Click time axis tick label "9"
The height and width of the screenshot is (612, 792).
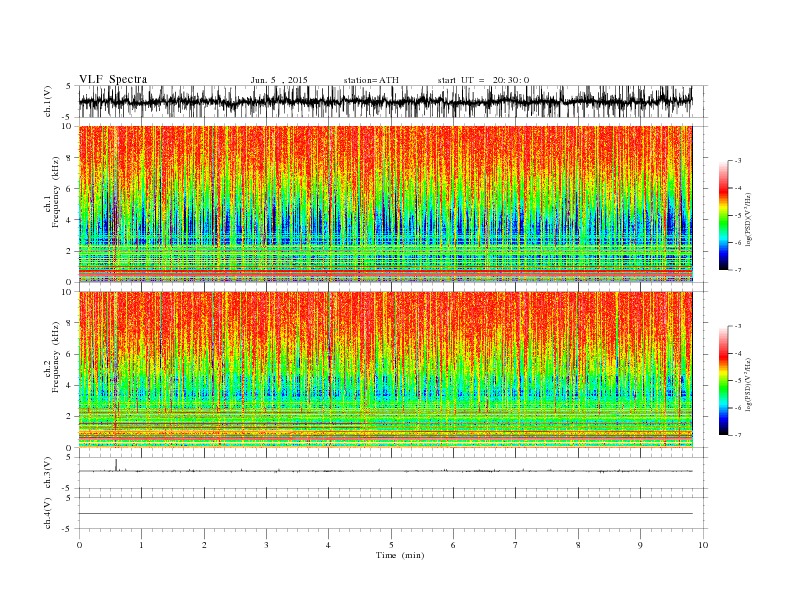pos(640,545)
